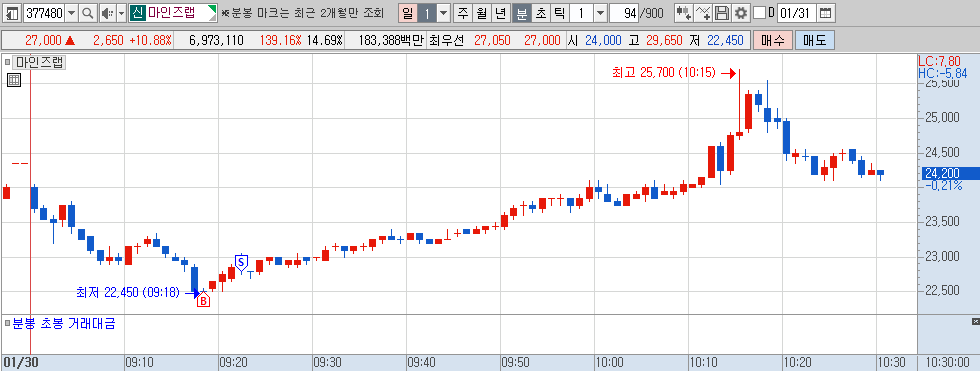Open chart settings gear icon
Viewport: 980px width, 371px height.
coord(741,13)
